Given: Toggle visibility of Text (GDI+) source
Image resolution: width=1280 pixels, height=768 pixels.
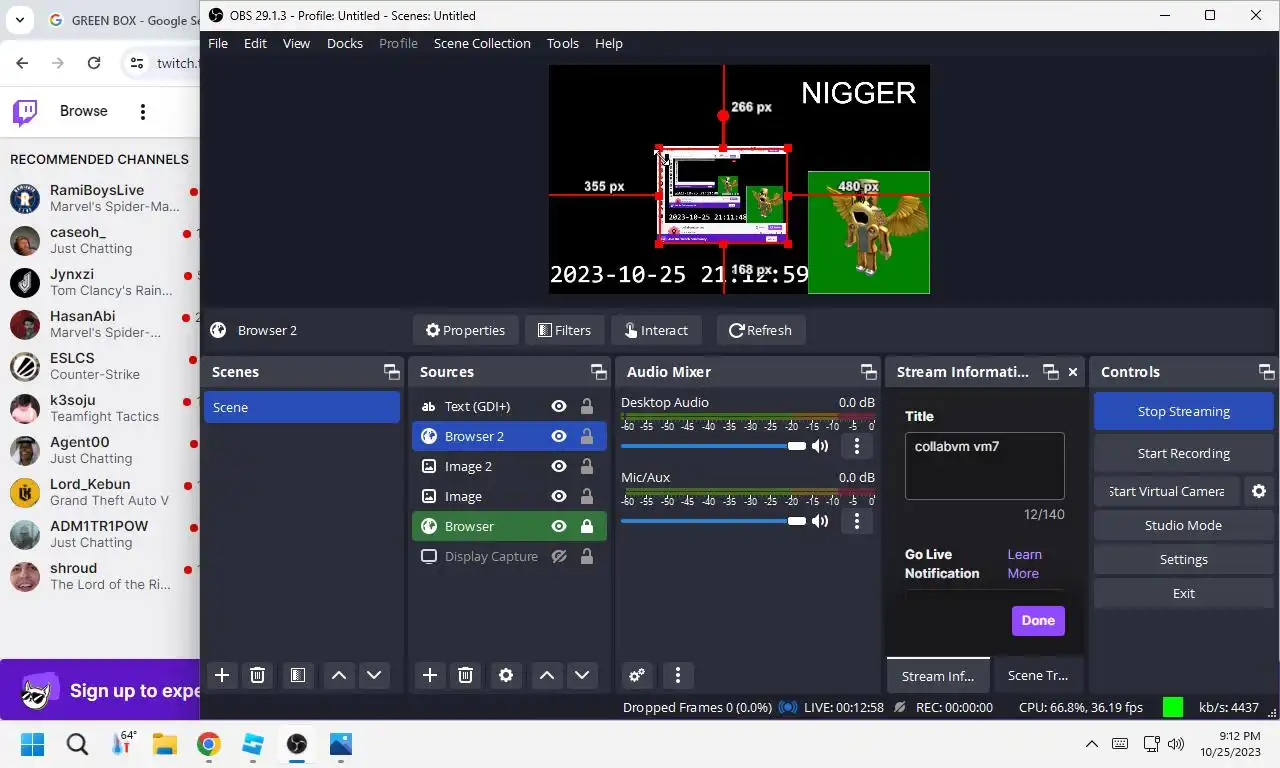Looking at the screenshot, I should [559, 406].
